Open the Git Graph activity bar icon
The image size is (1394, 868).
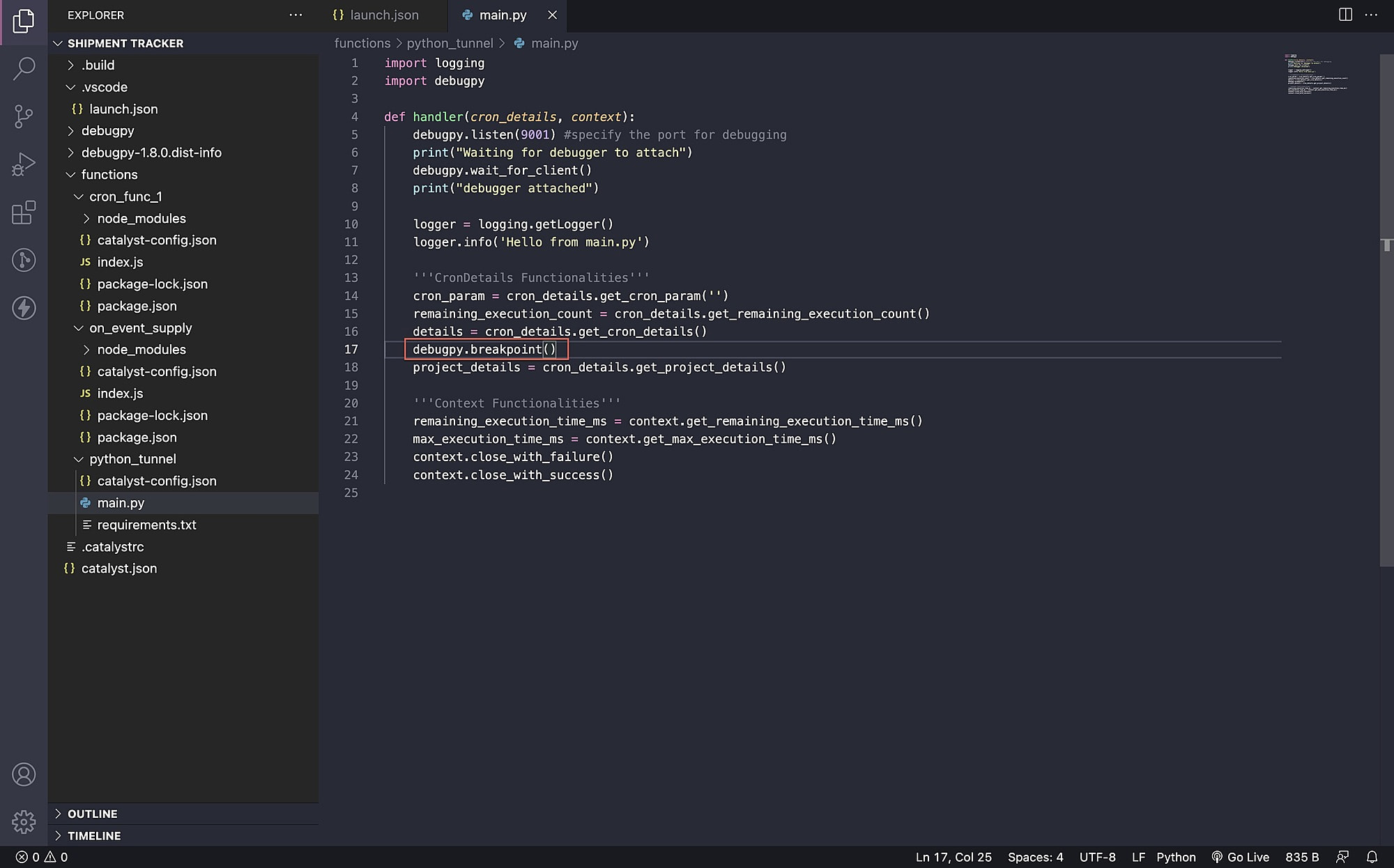(24, 260)
